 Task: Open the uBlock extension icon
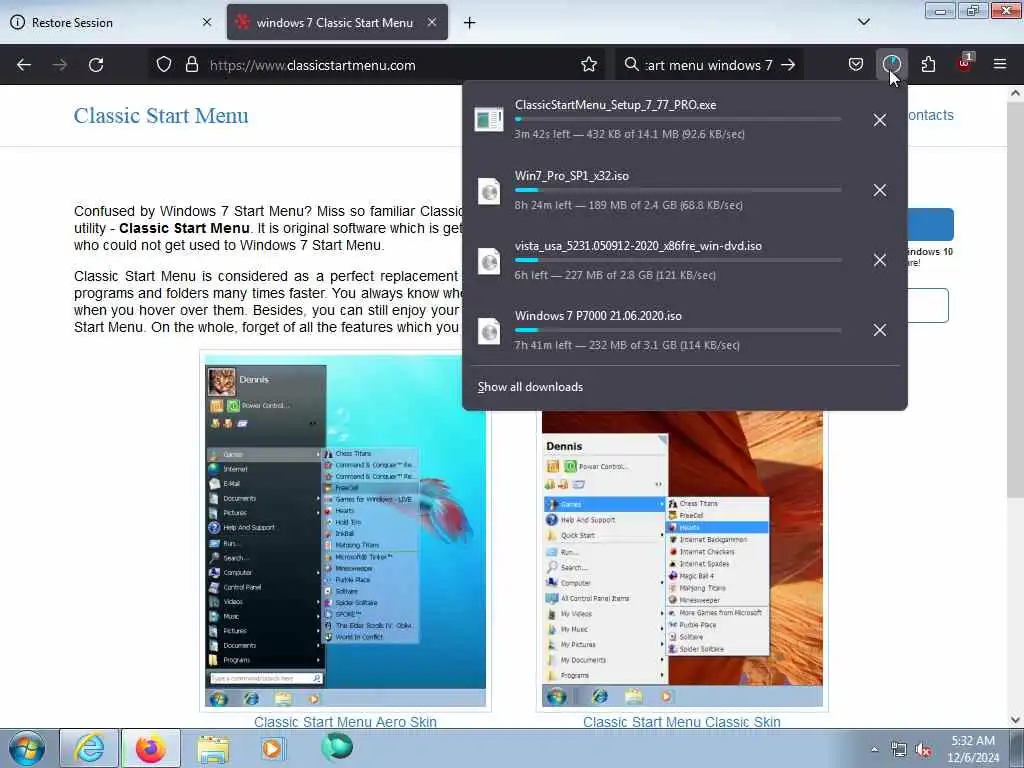[x=965, y=63]
